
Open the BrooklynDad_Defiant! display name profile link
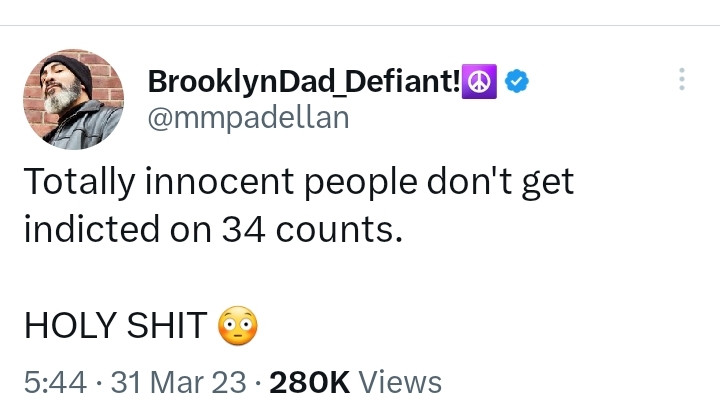click(x=304, y=82)
